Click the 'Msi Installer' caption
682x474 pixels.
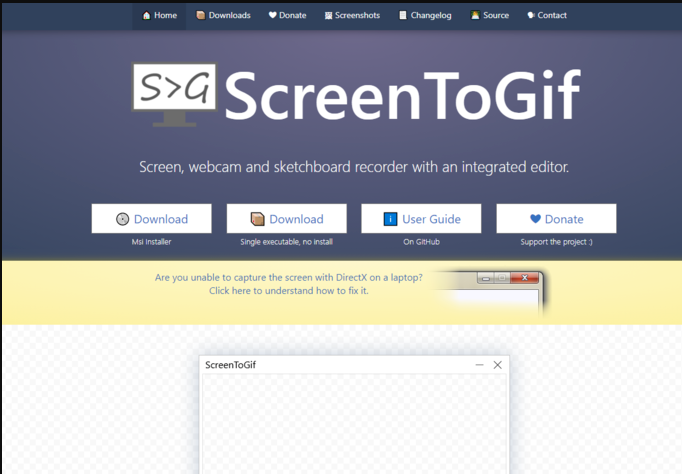(151, 242)
